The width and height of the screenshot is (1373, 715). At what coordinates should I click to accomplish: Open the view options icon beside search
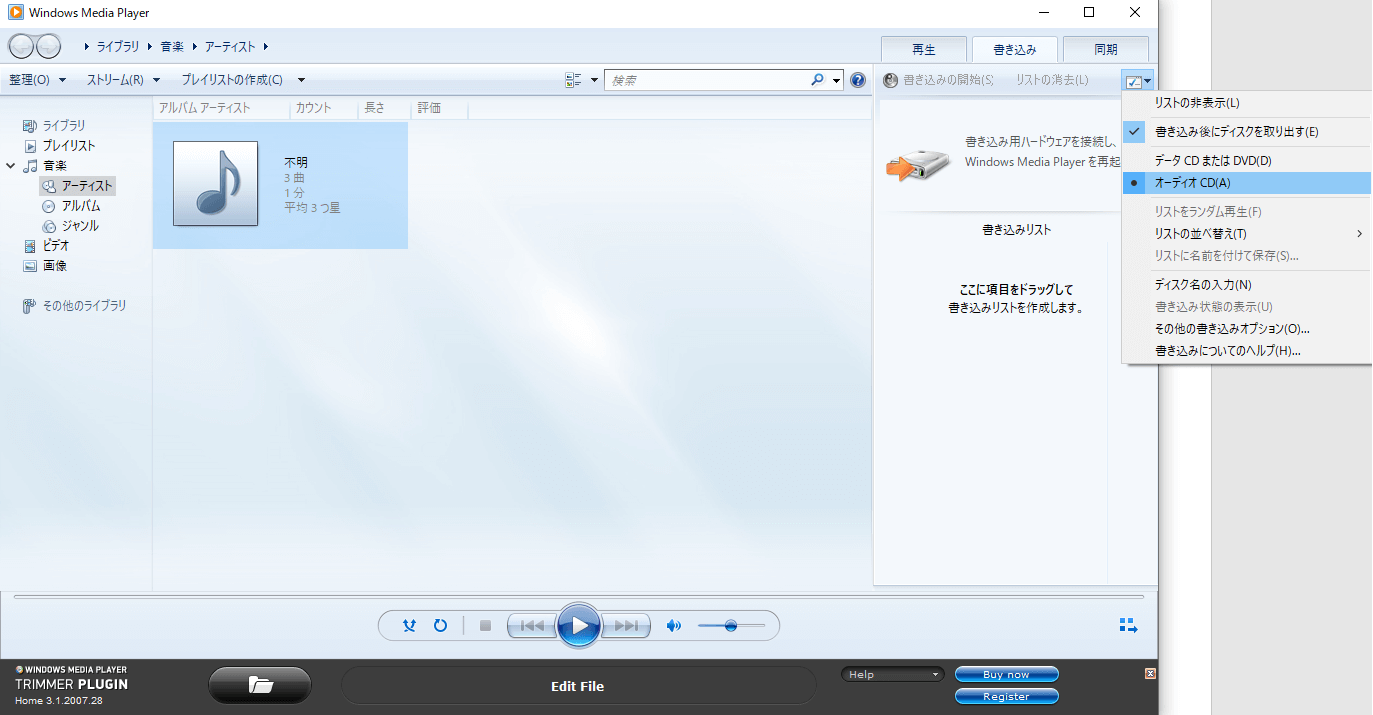tap(573, 80)
